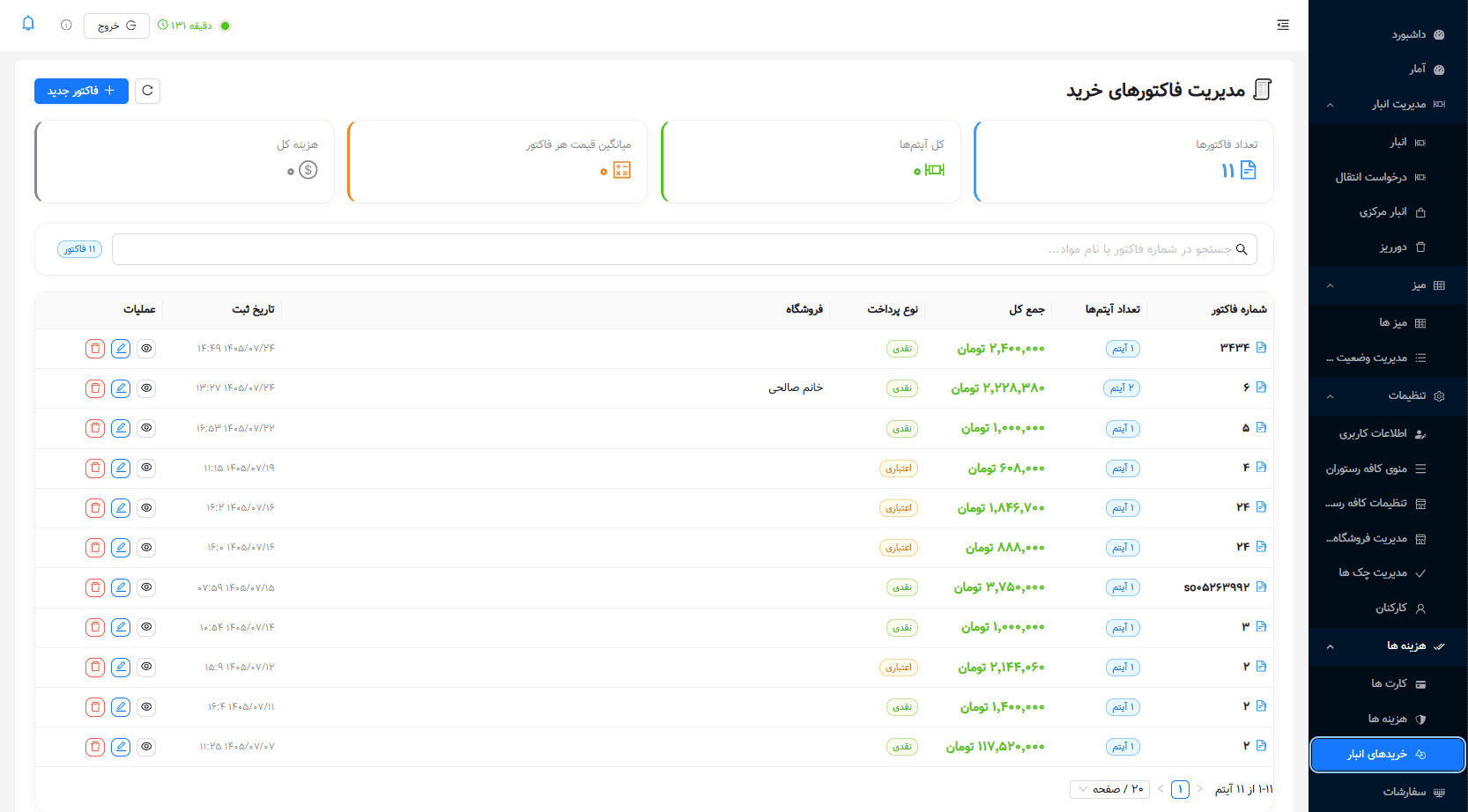This screenshot has width=1468, height=812.
Task: Refresh the invoice list with reload icon
Action: [x=147, y=91]
